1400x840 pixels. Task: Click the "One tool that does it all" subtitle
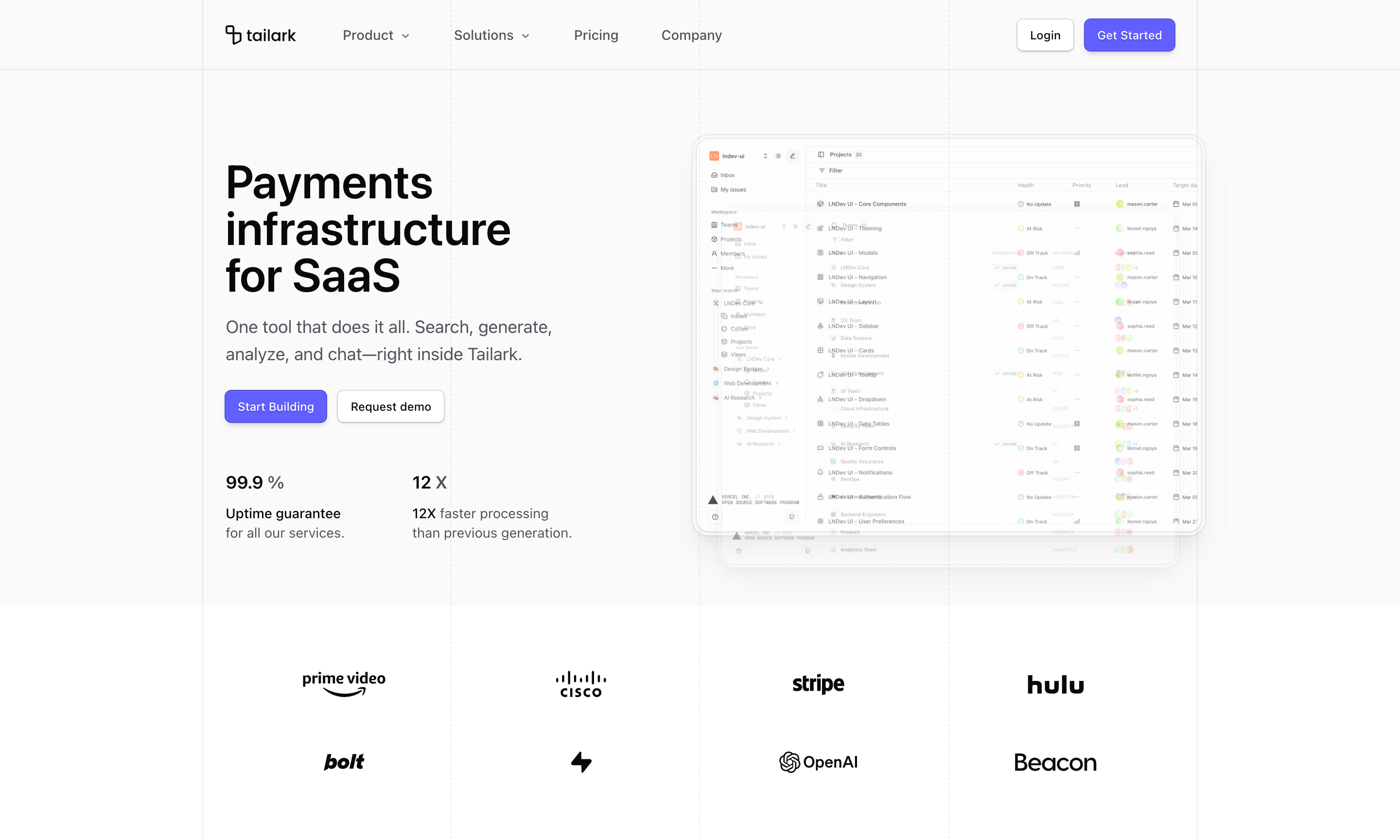389,340
